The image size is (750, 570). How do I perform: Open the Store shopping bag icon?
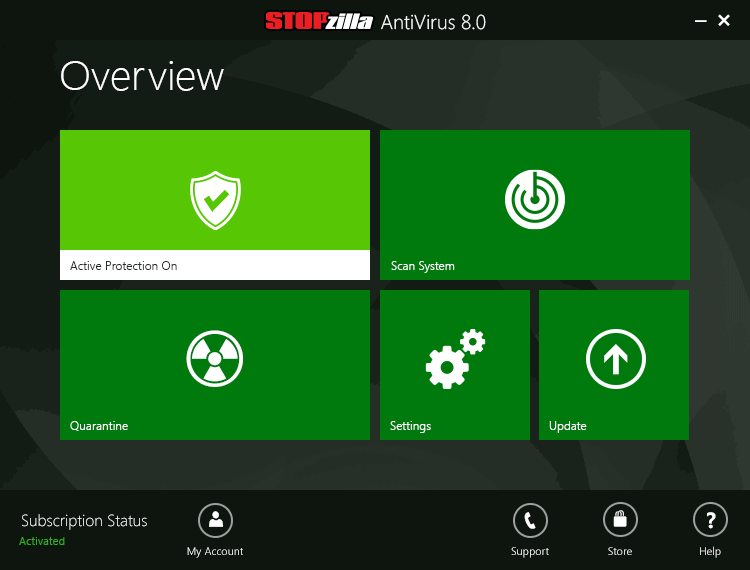tap(620, 520)
